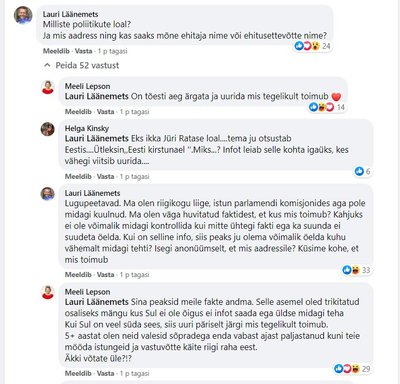This screenshot has height=384, width=400.
Task: View 33 reactions on Lauri's long reply
Action: pyautogui.click(x=356, y=270)
